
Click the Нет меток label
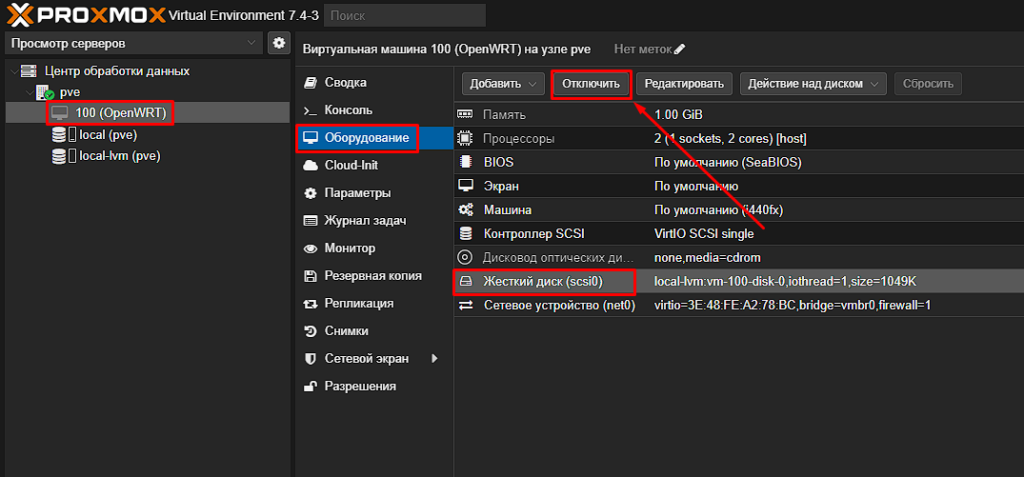point(643,49)
